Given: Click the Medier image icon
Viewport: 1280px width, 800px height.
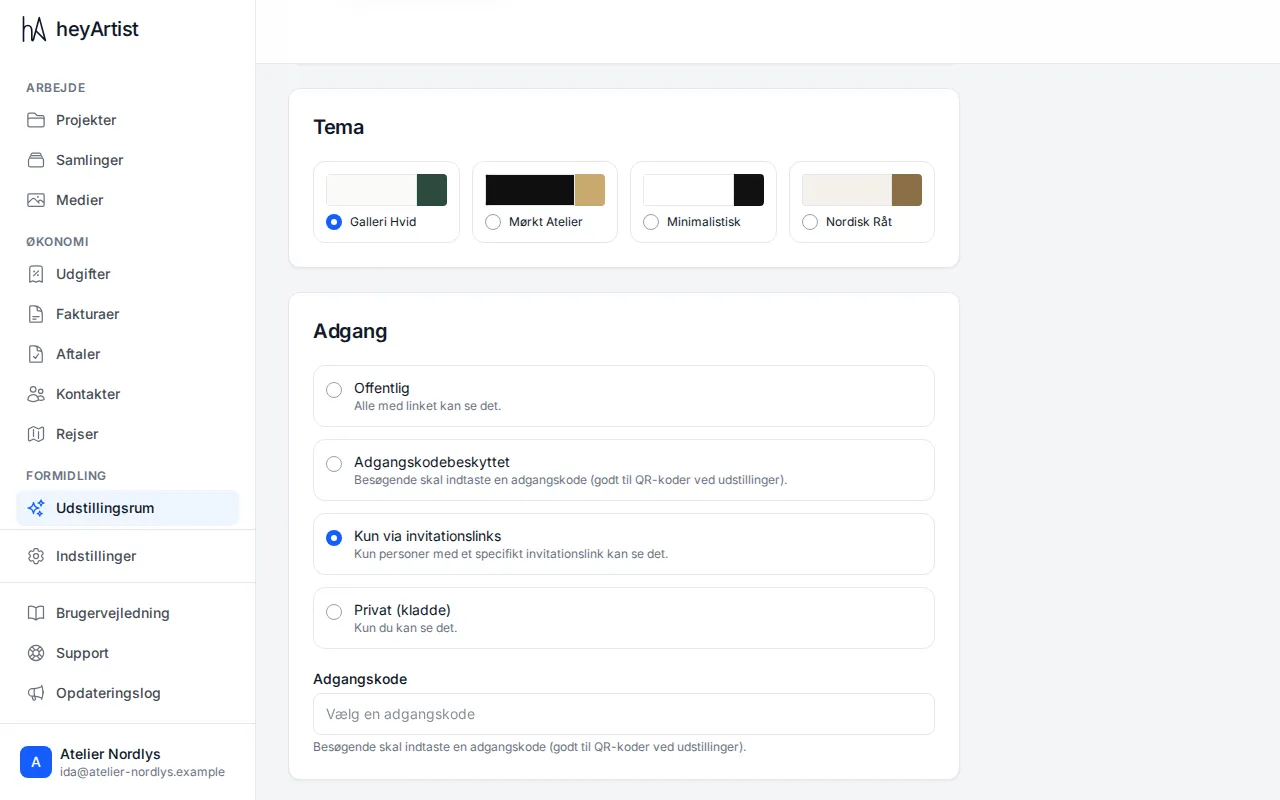Looking at the screenshot, I should point(36,200).
